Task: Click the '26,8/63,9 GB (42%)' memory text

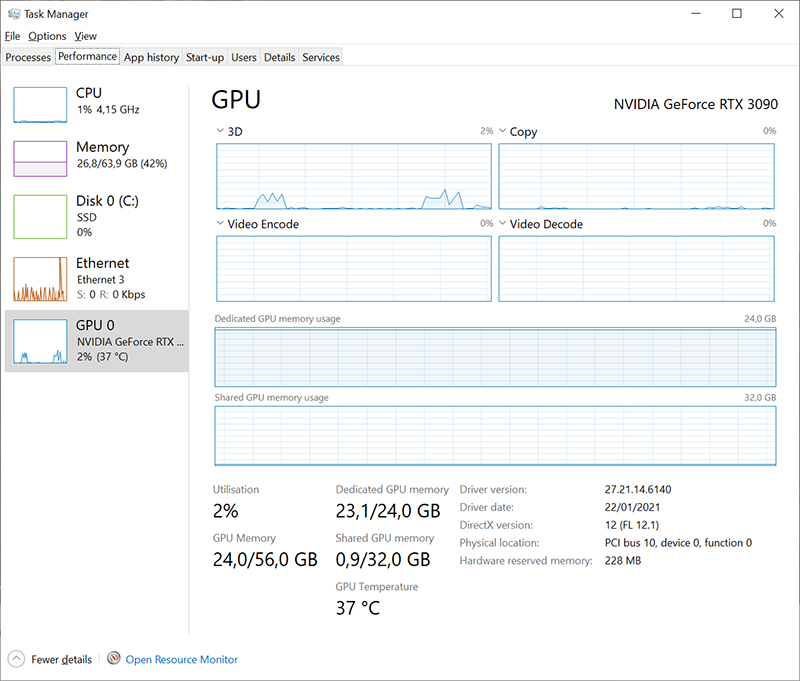Action: [122, 163]
